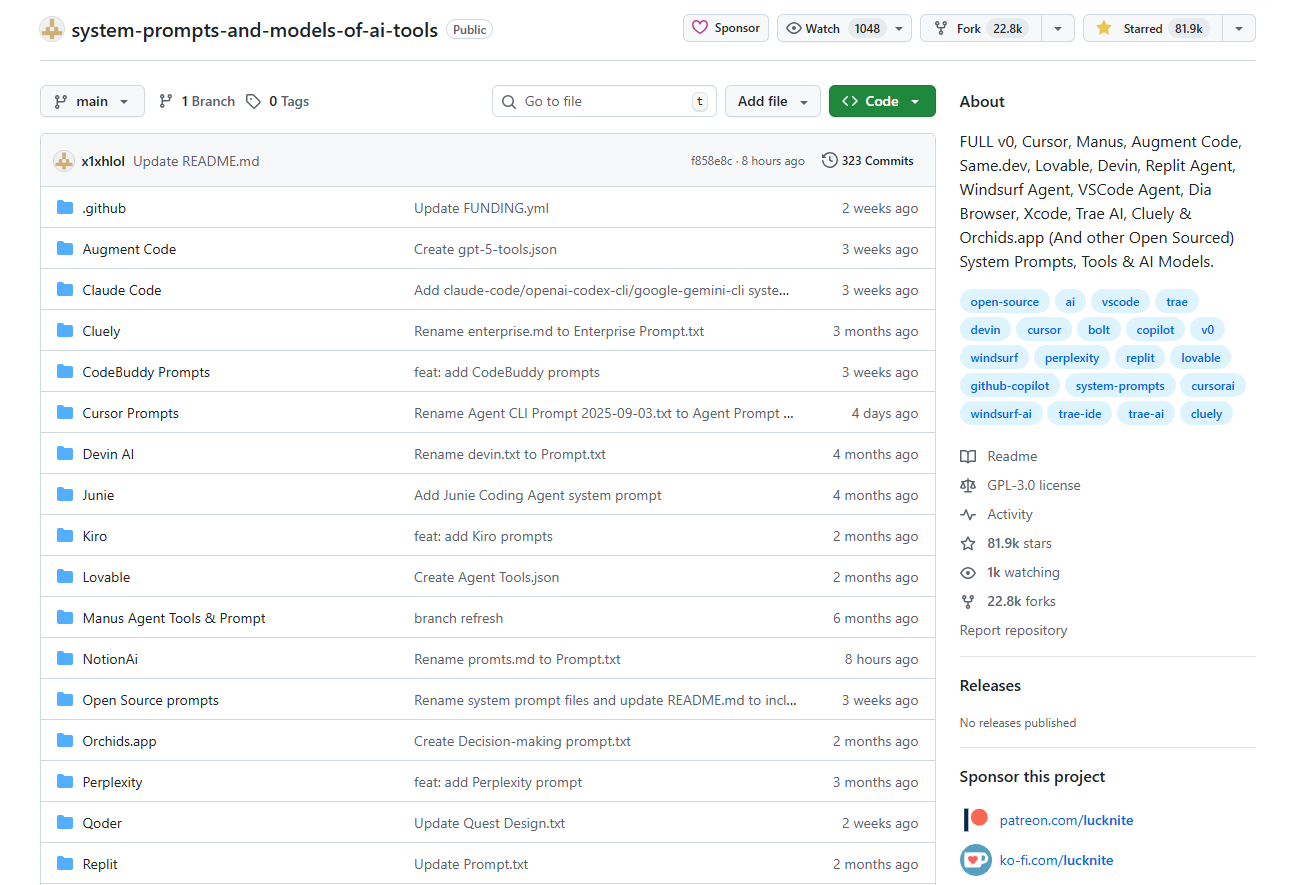Open the Cursor Prompts folder

(130, 412)
